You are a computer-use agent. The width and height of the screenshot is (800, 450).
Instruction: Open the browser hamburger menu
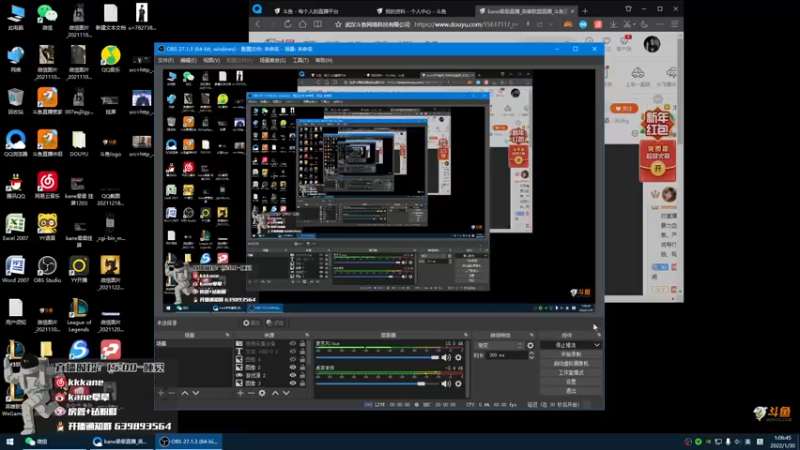674,24
